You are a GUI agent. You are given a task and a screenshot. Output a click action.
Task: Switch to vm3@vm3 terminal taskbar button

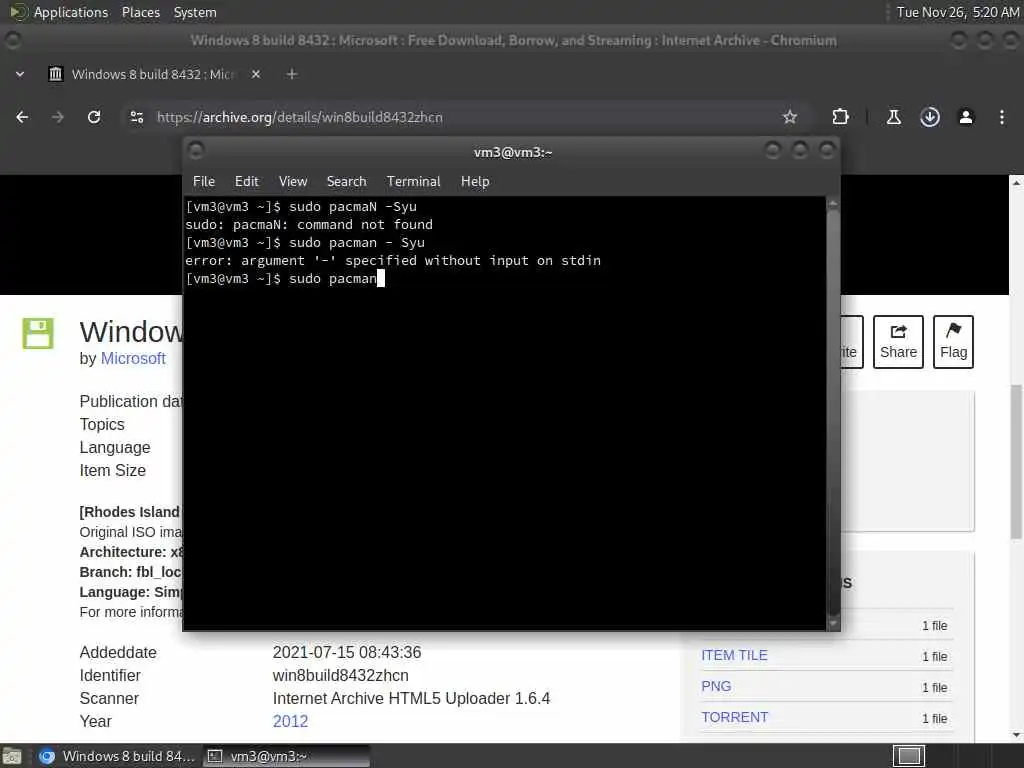pos(286,756)
